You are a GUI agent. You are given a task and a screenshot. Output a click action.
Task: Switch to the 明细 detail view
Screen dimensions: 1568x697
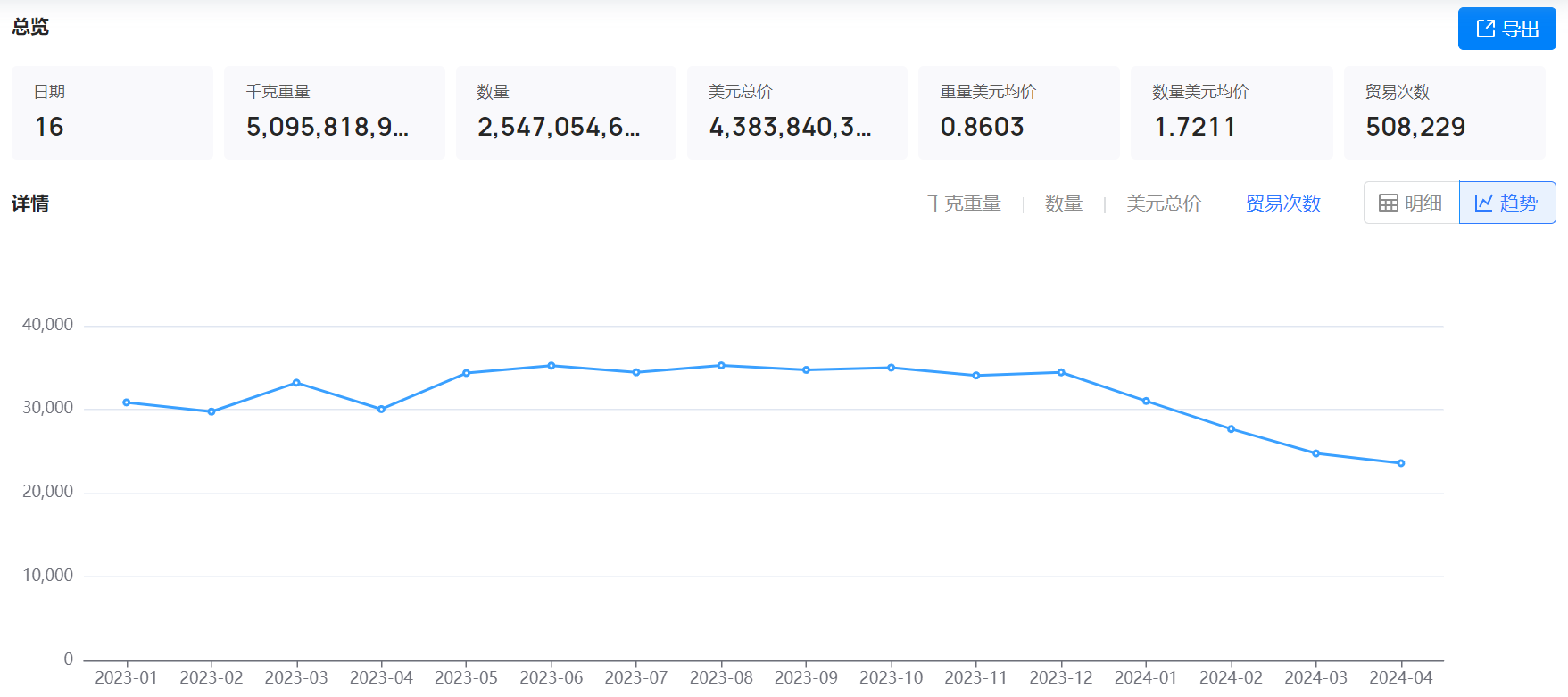(x=1412, y=203)
